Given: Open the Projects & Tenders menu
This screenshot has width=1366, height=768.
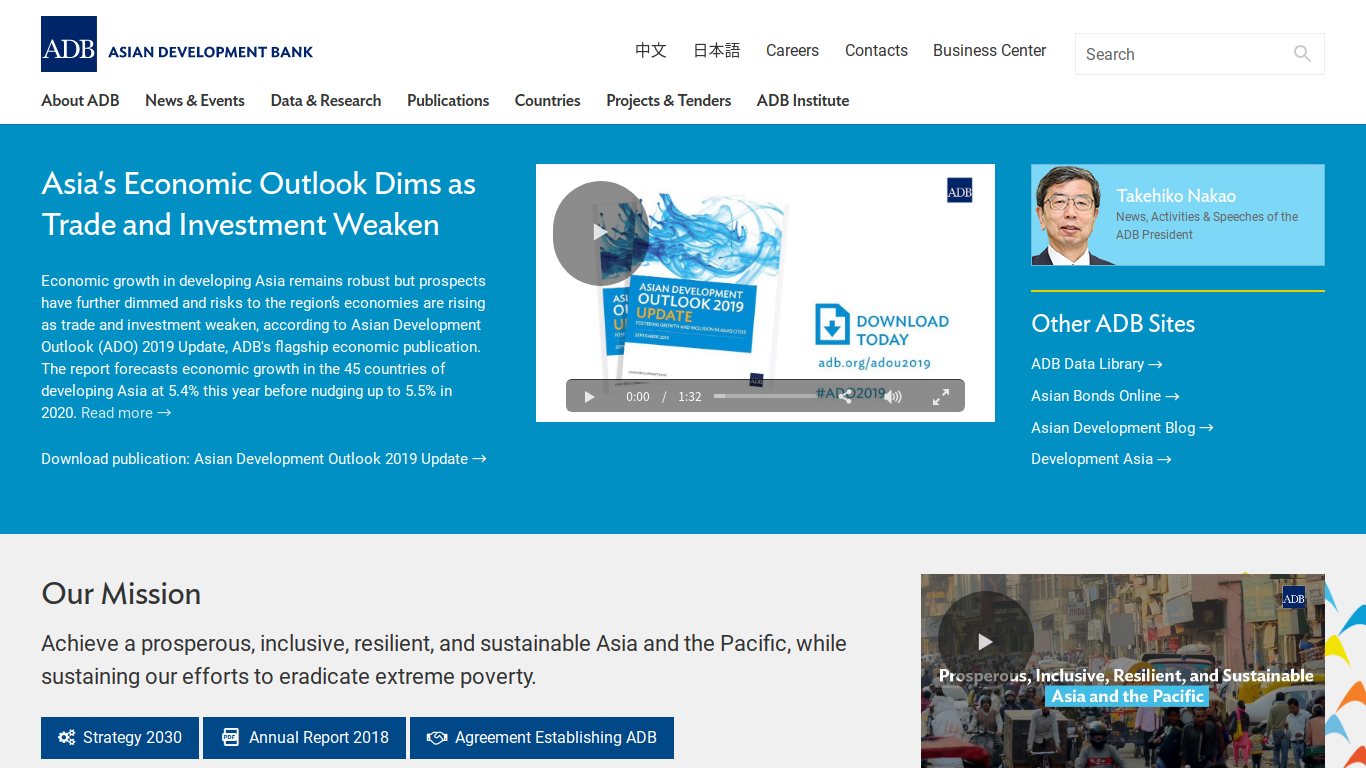Looking at the screenshot, I should coord(668,100).
